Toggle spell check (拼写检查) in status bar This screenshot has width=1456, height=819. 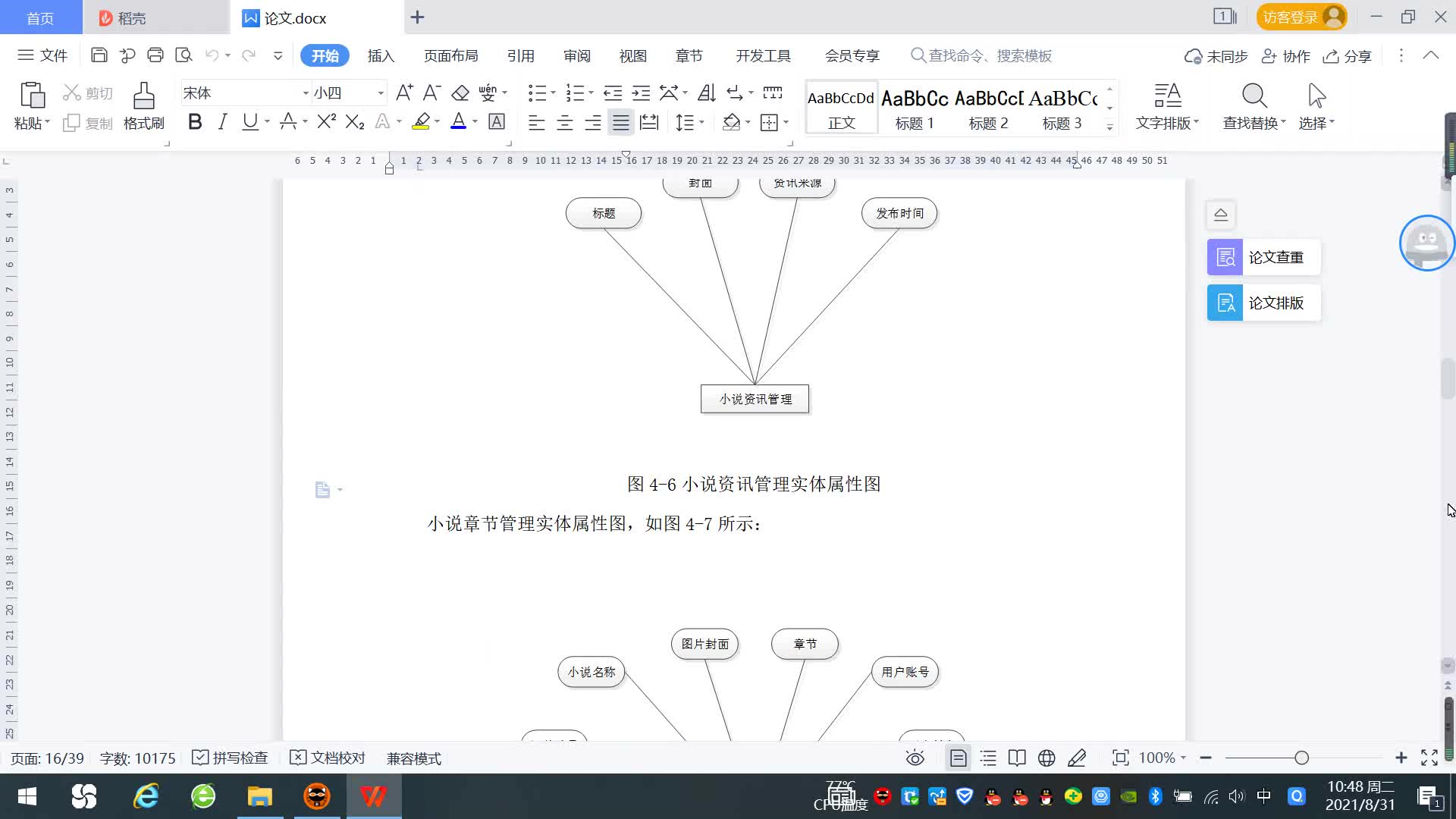click(x=230, y=758)
